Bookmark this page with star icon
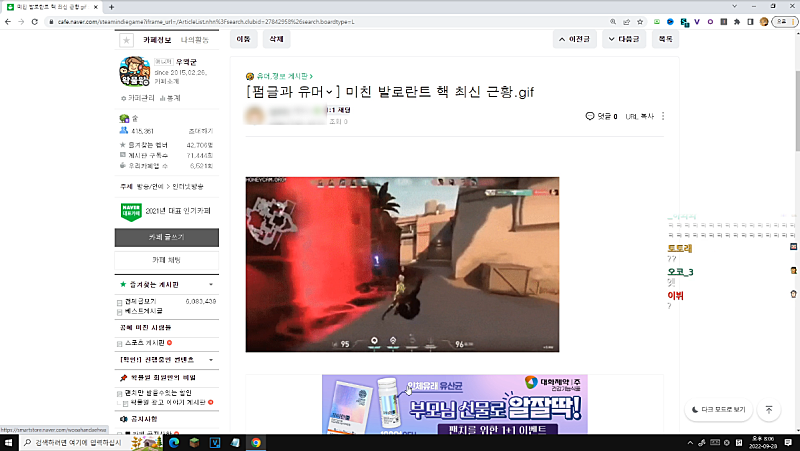The image size is (800, 451). pyautogui.click(x=640, y=22)
